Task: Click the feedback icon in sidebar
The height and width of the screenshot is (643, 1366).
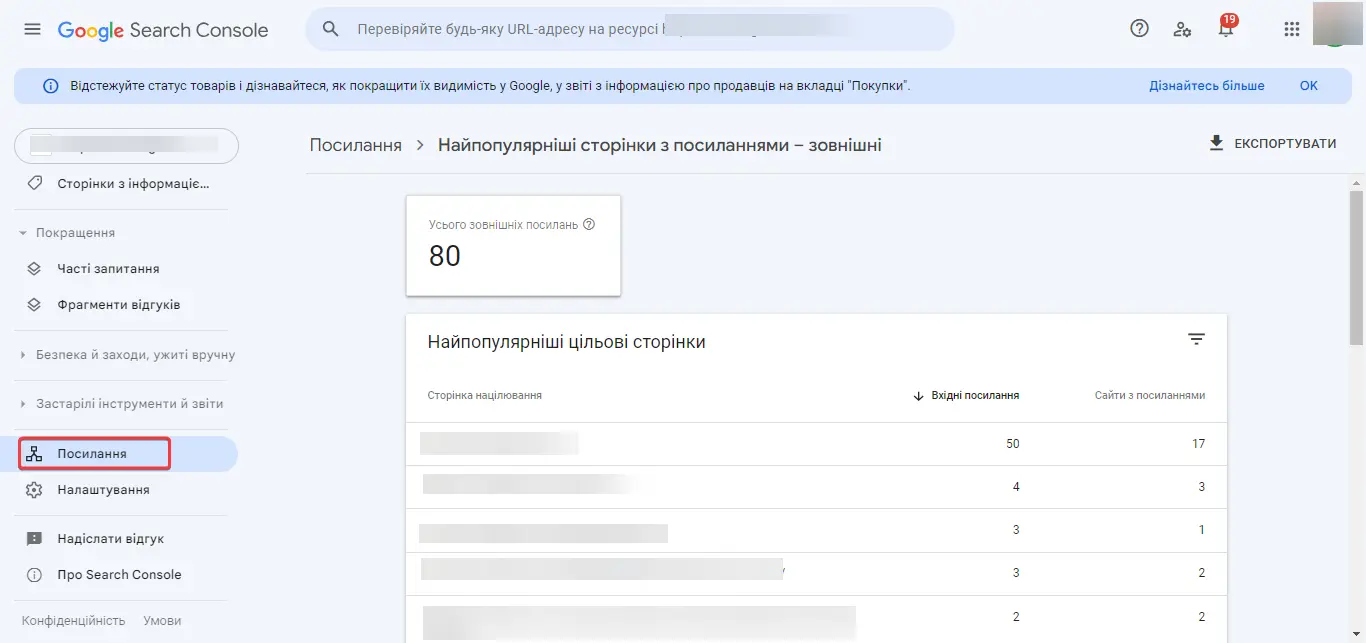Action: point(34,539)
